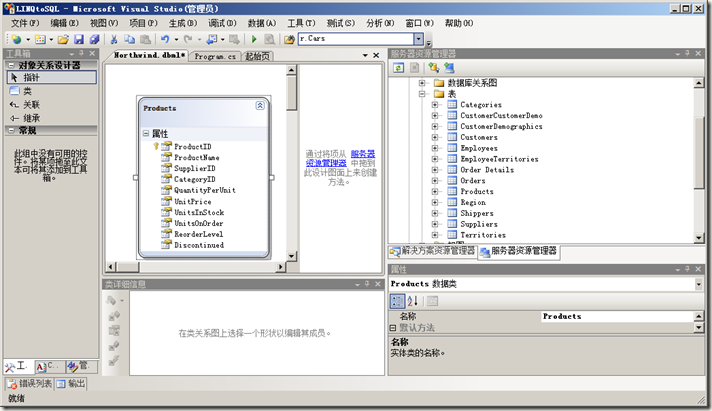The width and height of the screenshot is (712, 411).
Task: Collapse the Products class shape with chevron
Action: click(x=260, y=106)
